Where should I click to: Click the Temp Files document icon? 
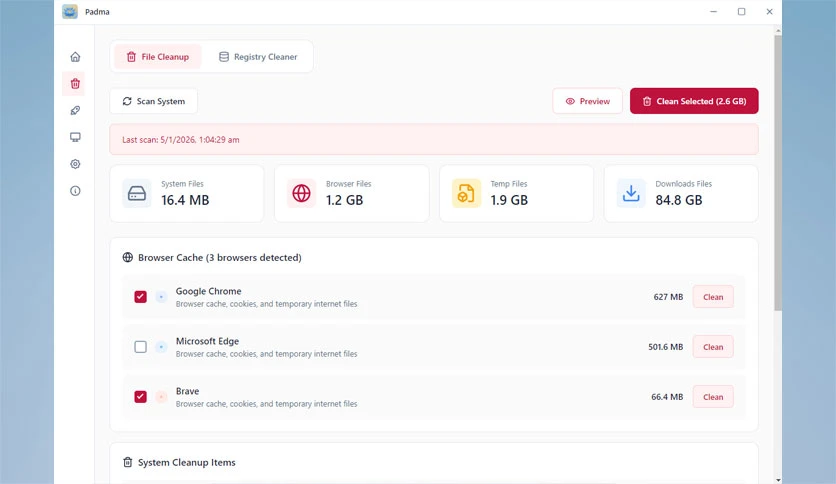466,193
